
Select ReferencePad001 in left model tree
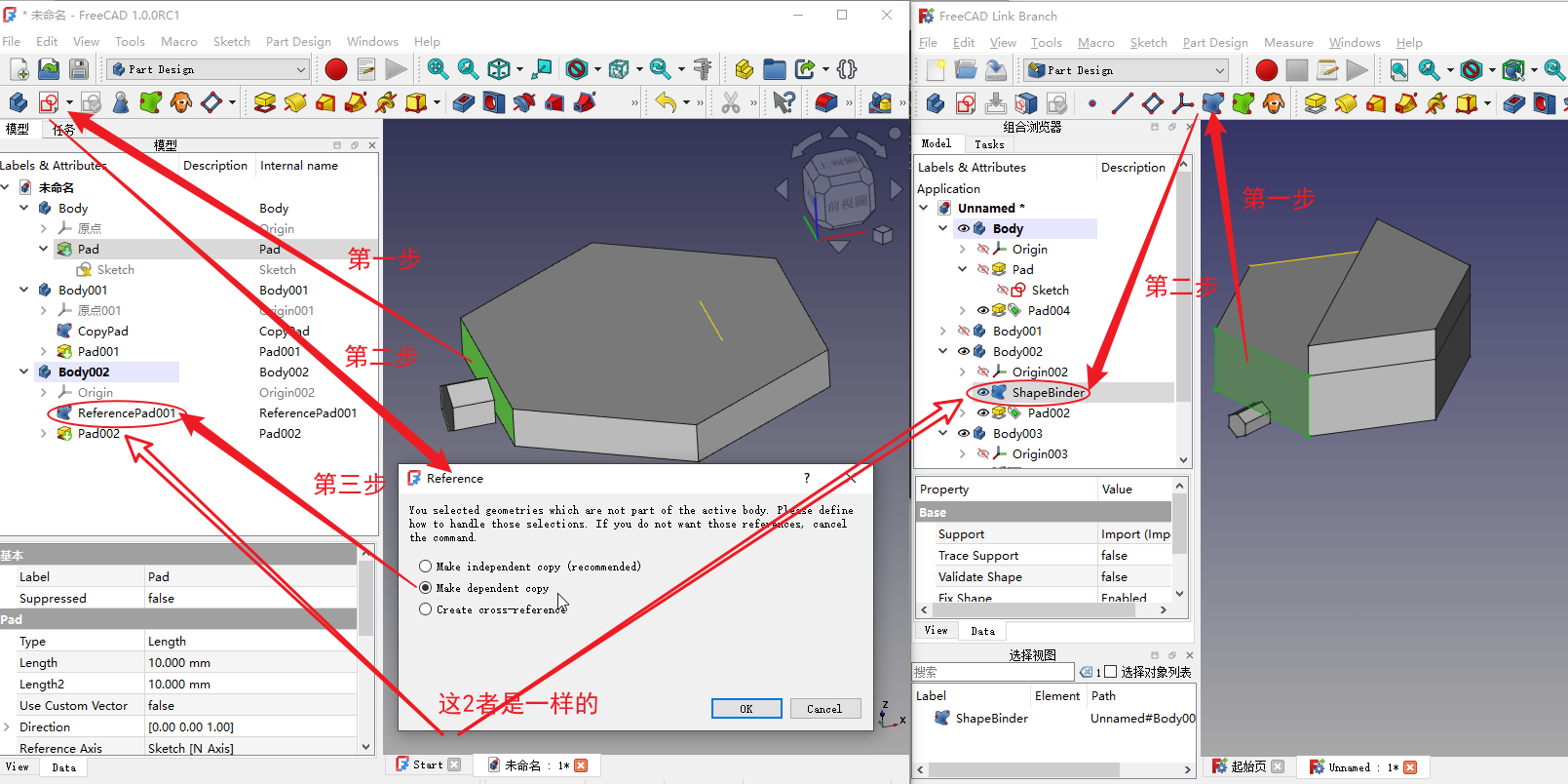pyautogui.click(x=127, y=412)
